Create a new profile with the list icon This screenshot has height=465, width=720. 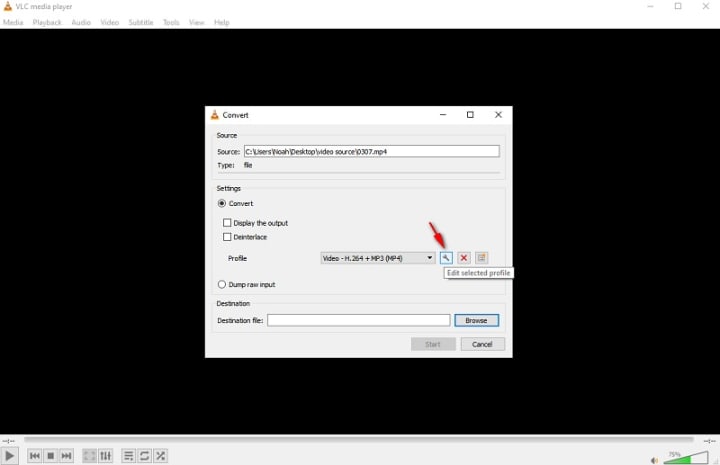(x=481, y=258)
